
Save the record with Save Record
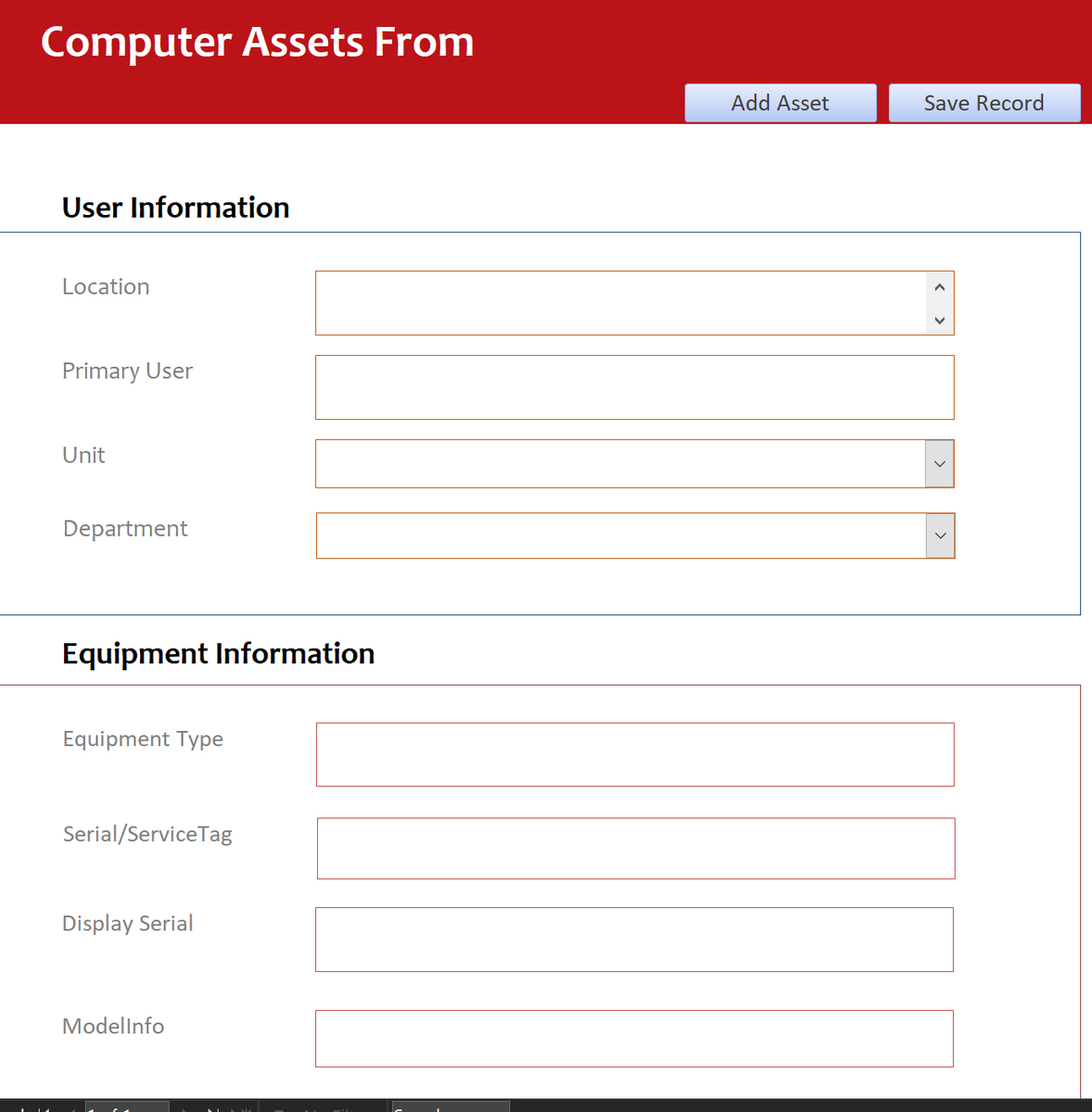click(x=984, y=103)
